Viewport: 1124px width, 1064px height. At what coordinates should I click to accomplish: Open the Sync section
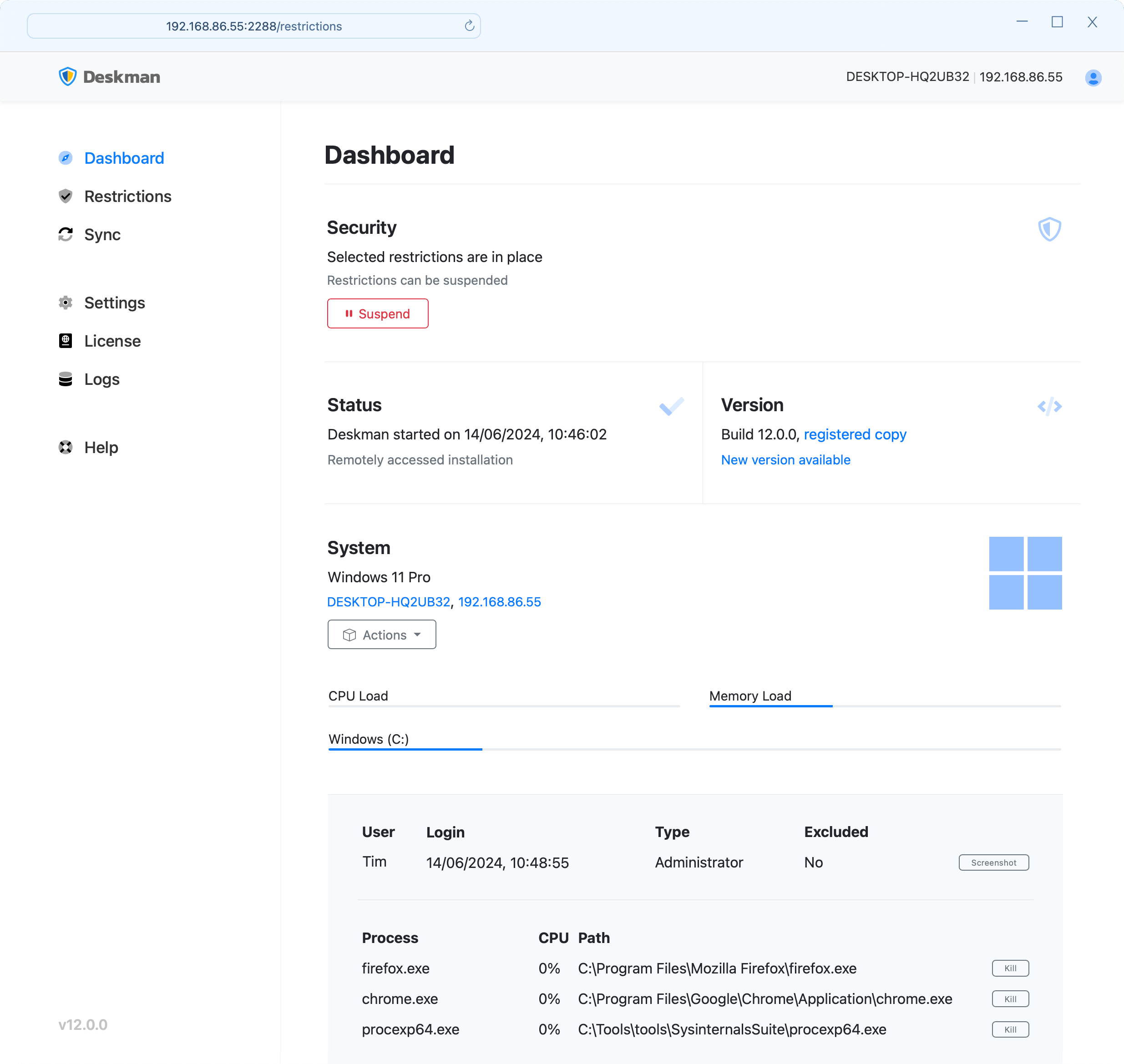90,234
